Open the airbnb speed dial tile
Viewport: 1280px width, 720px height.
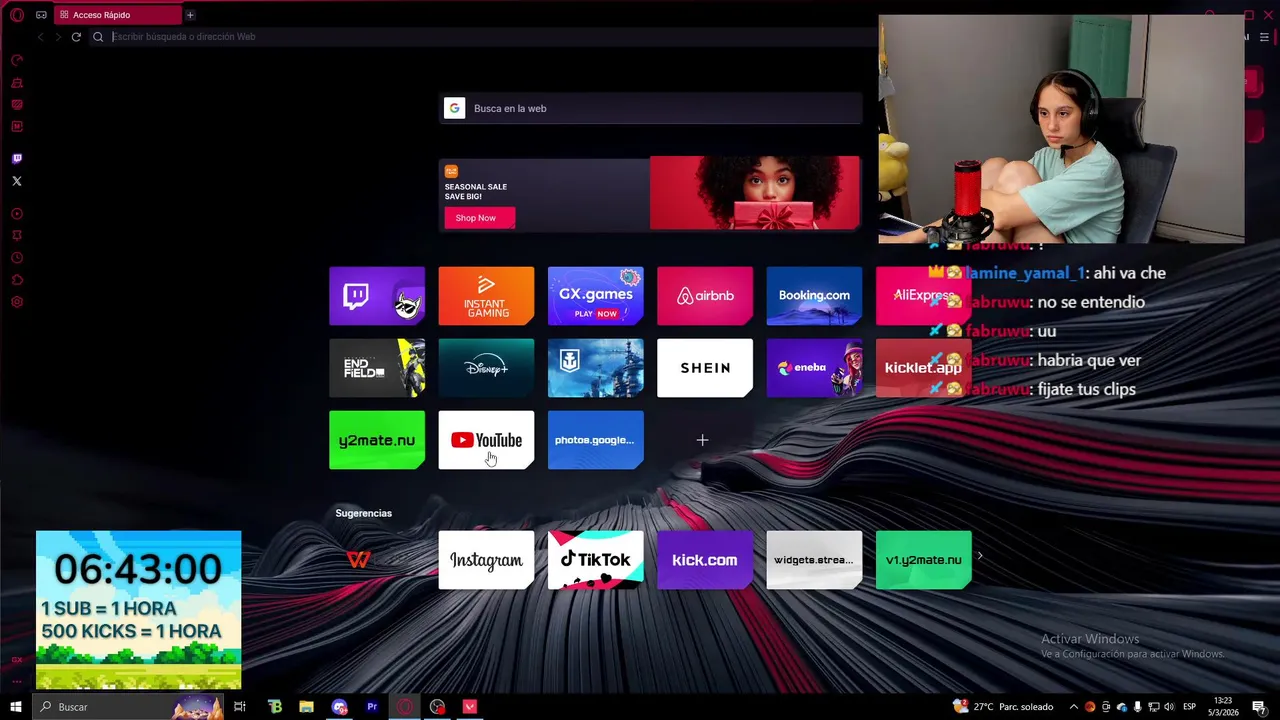(705, 296)
